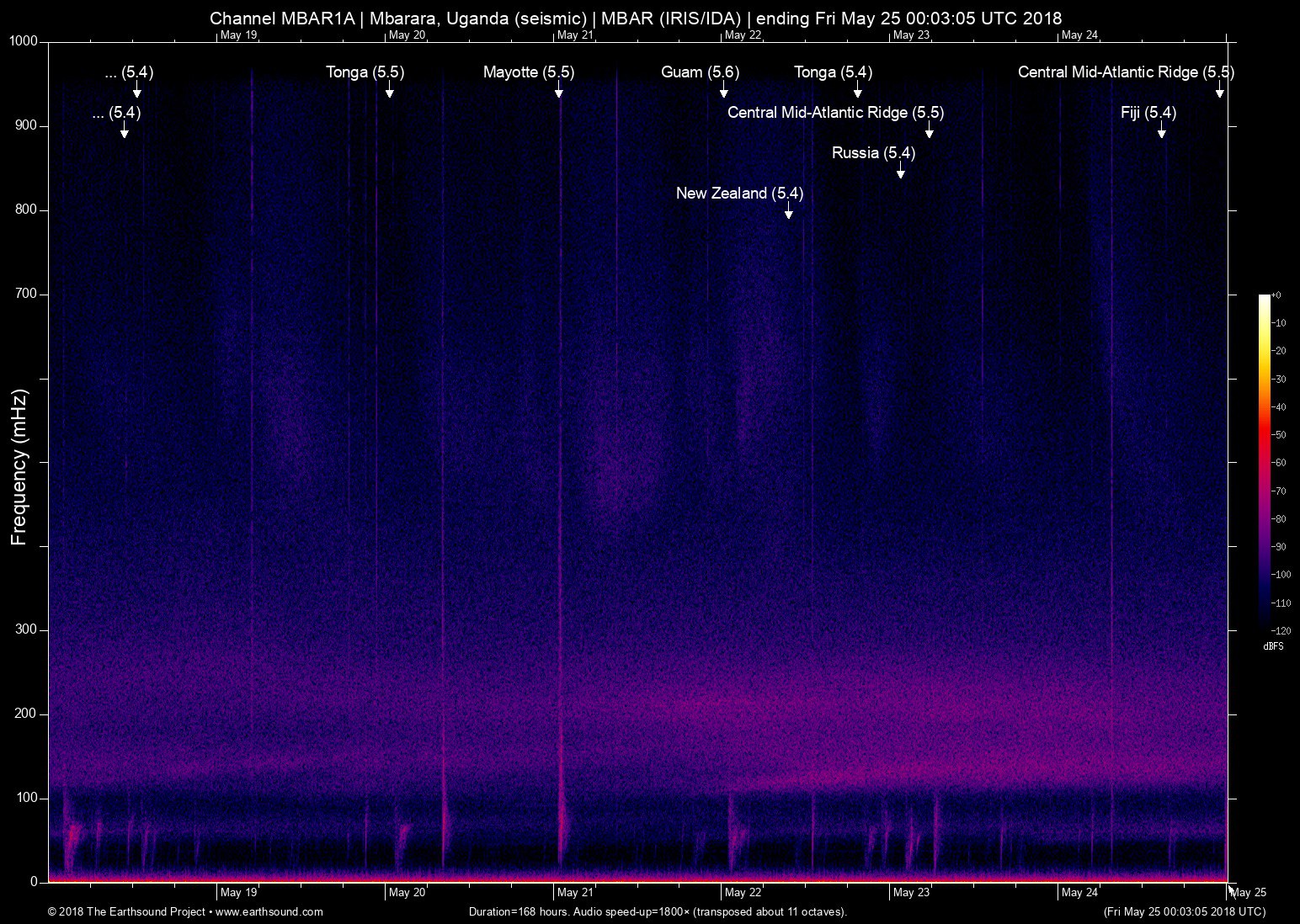1300x924 pixels.
Task: Click the 1000 frequency axis tick label
Action: point(23,41)
